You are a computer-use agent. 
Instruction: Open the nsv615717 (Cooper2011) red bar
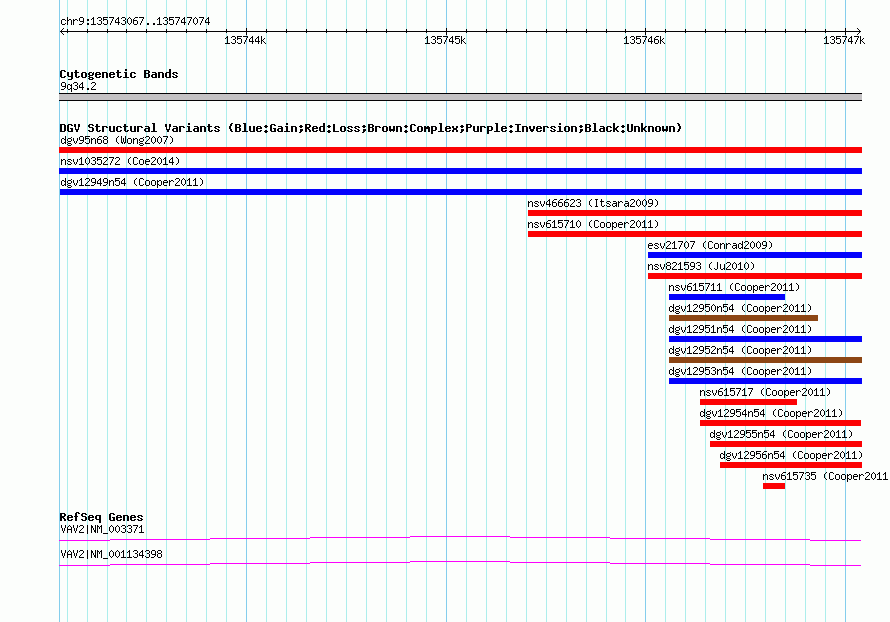point(748,402)
